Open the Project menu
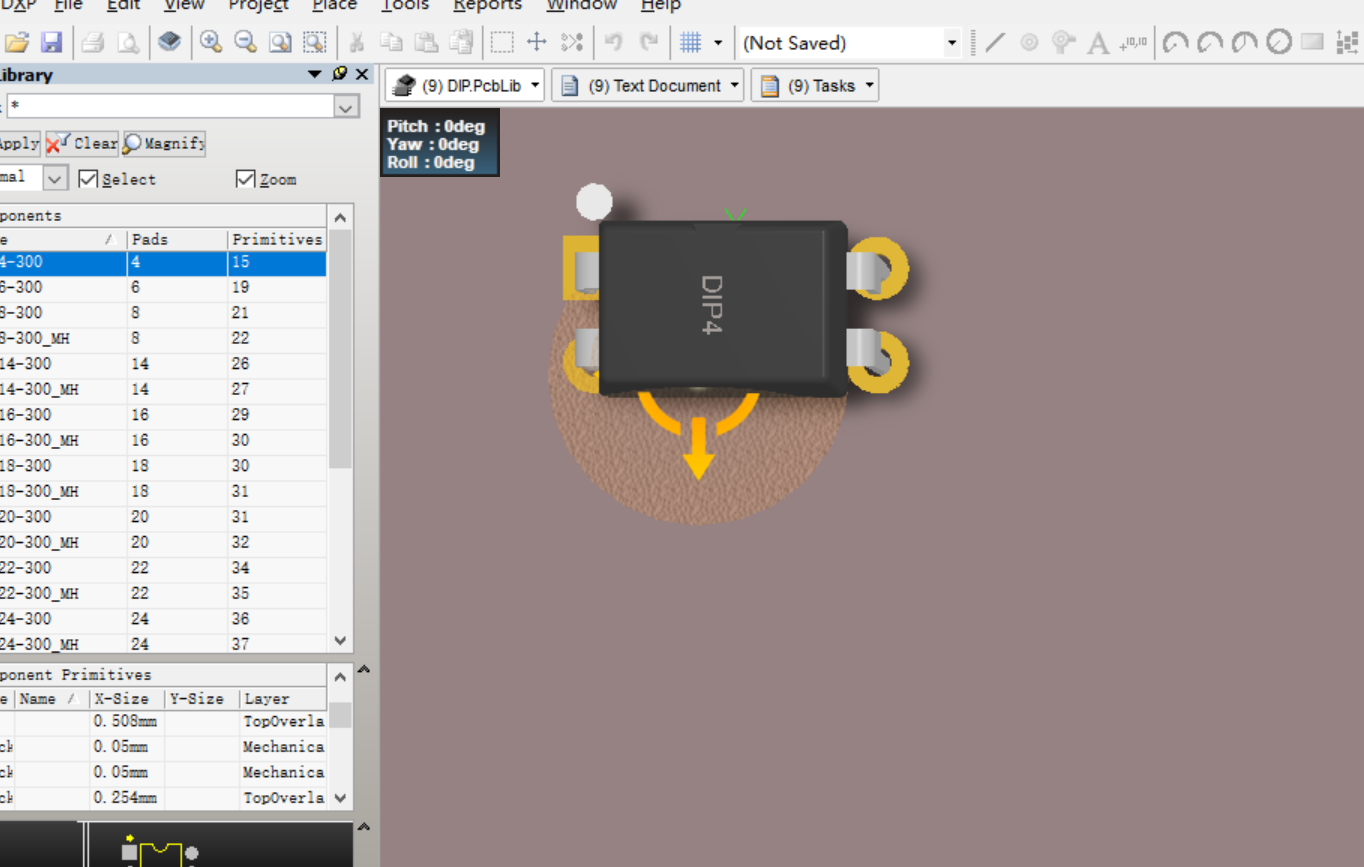Viewport: 1364px width, 867px height. (259, 5)
